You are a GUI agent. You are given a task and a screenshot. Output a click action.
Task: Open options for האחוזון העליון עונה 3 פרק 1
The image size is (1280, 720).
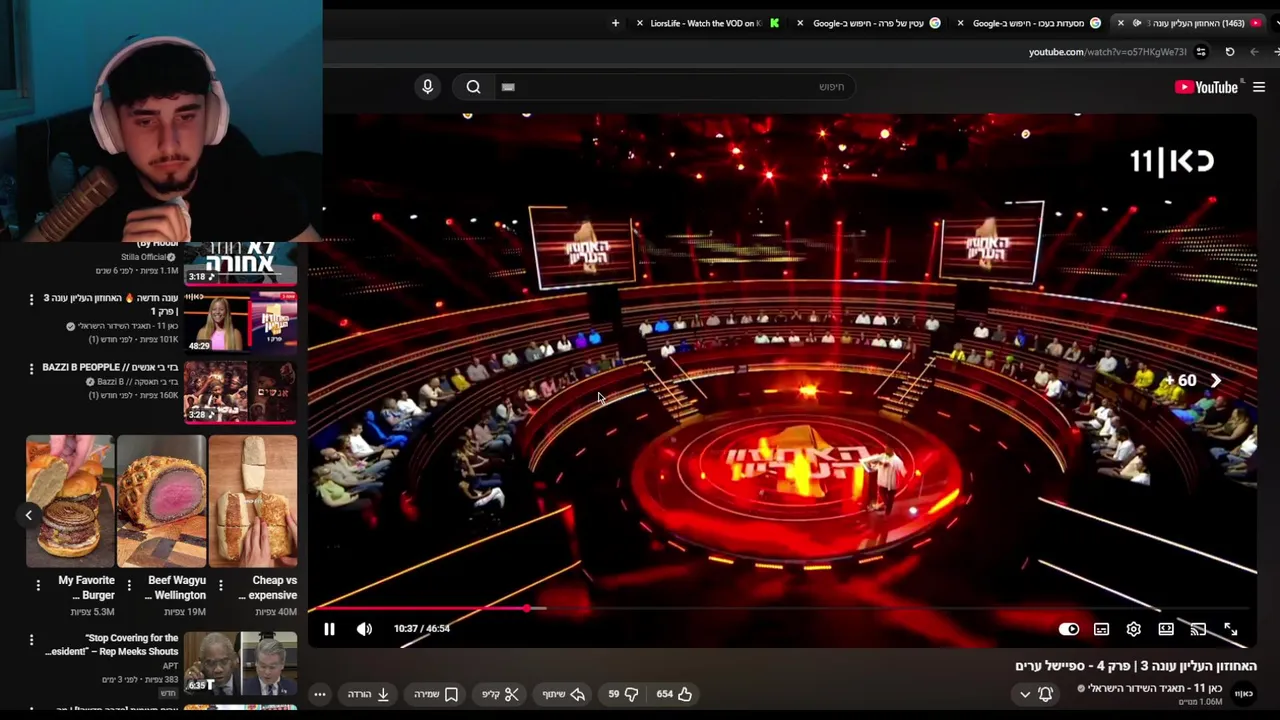[x=31, y=299]
